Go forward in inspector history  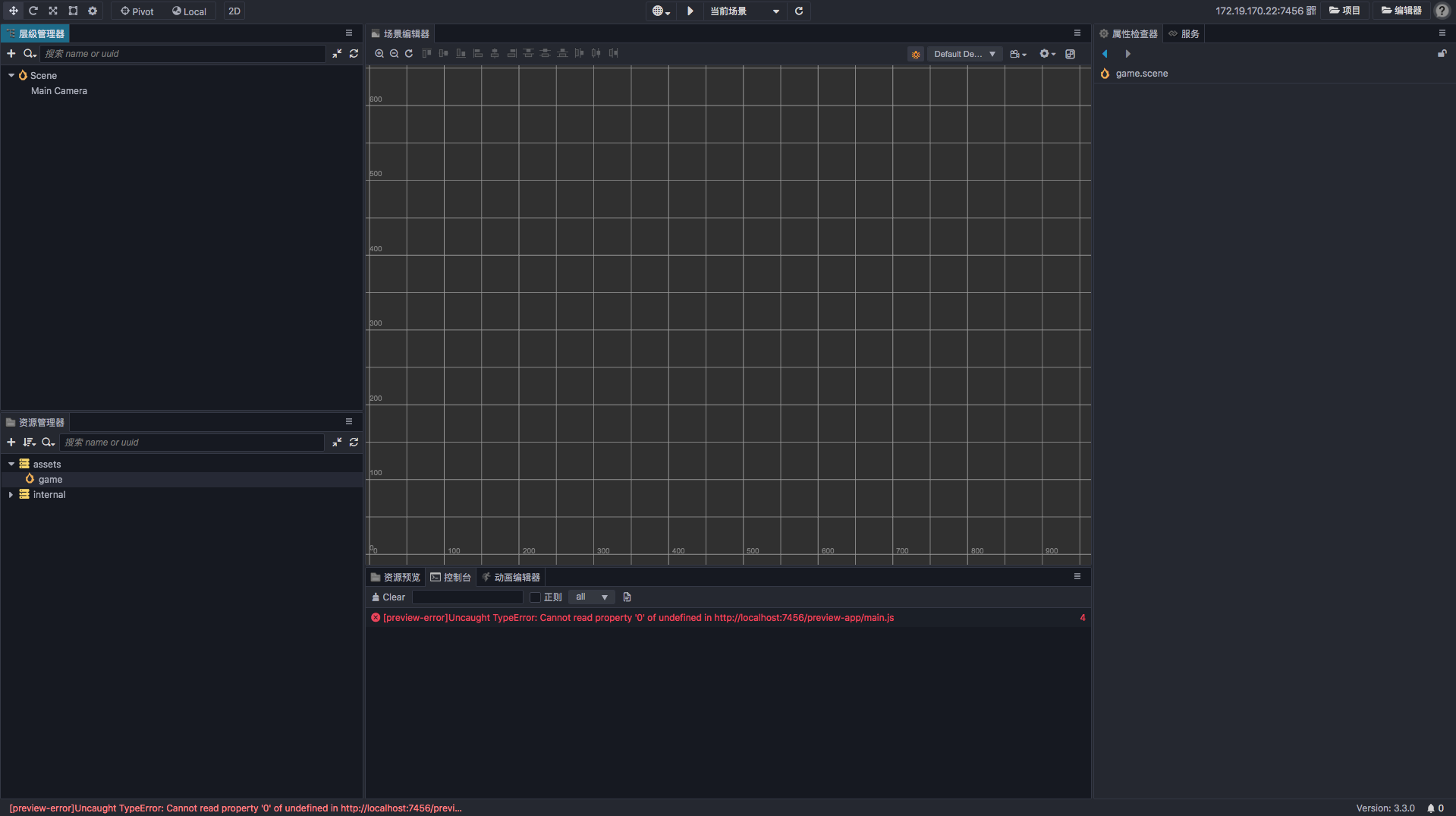(x=1127, y=53)
